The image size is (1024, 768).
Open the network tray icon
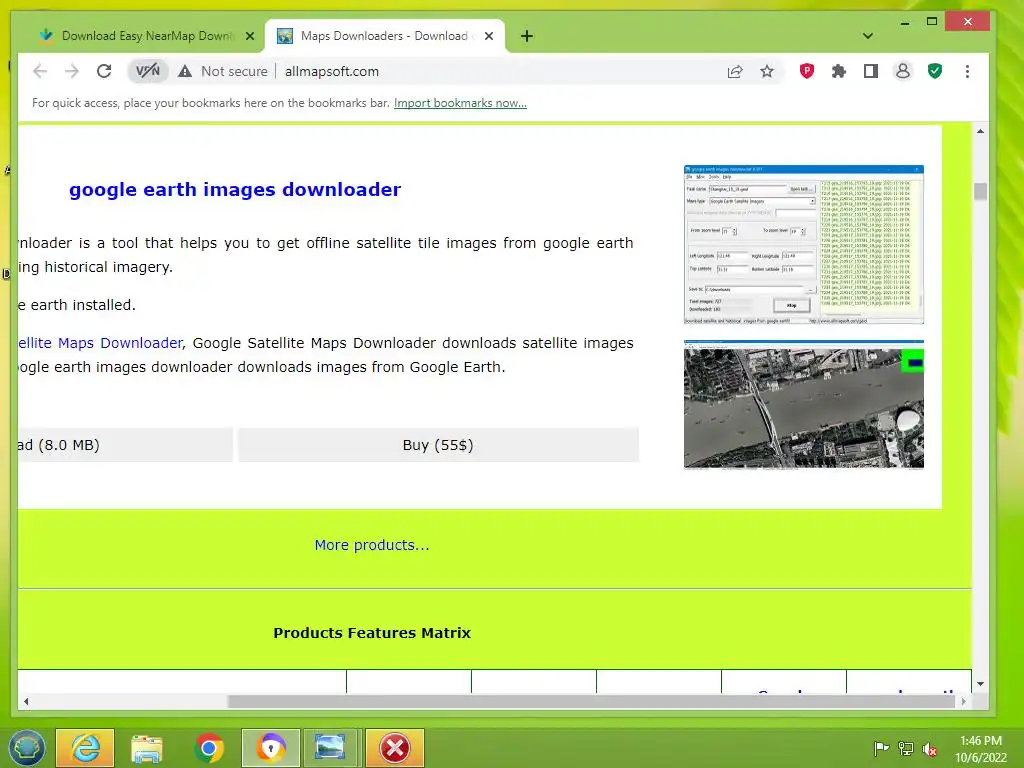[x=906, y=748]
